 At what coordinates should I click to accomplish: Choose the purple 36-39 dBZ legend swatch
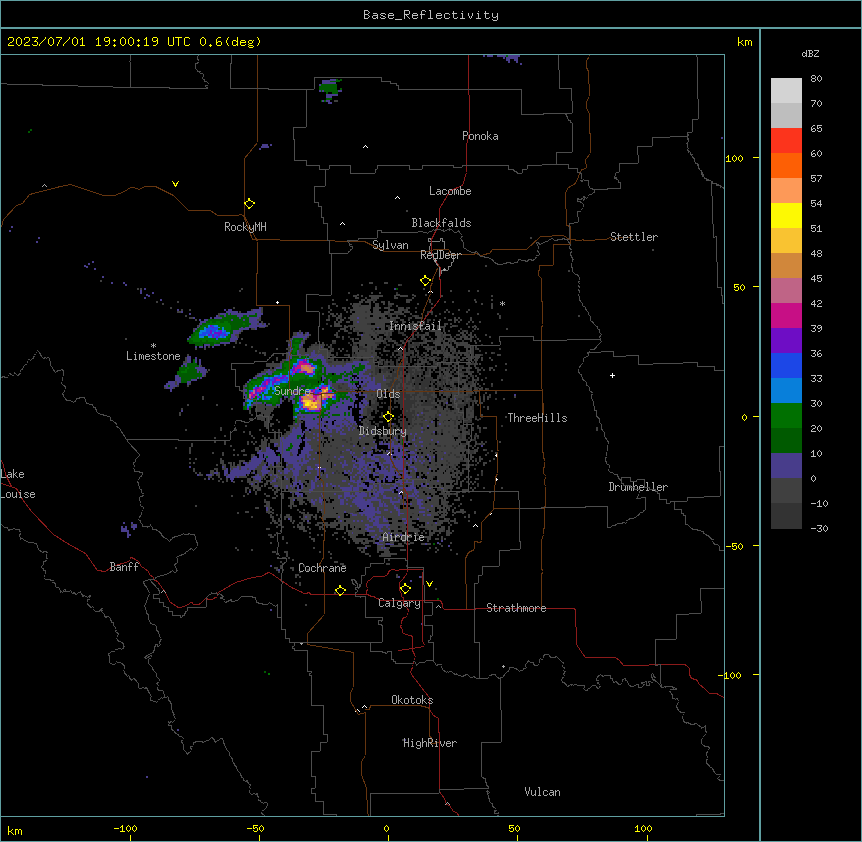coord(786,341)
